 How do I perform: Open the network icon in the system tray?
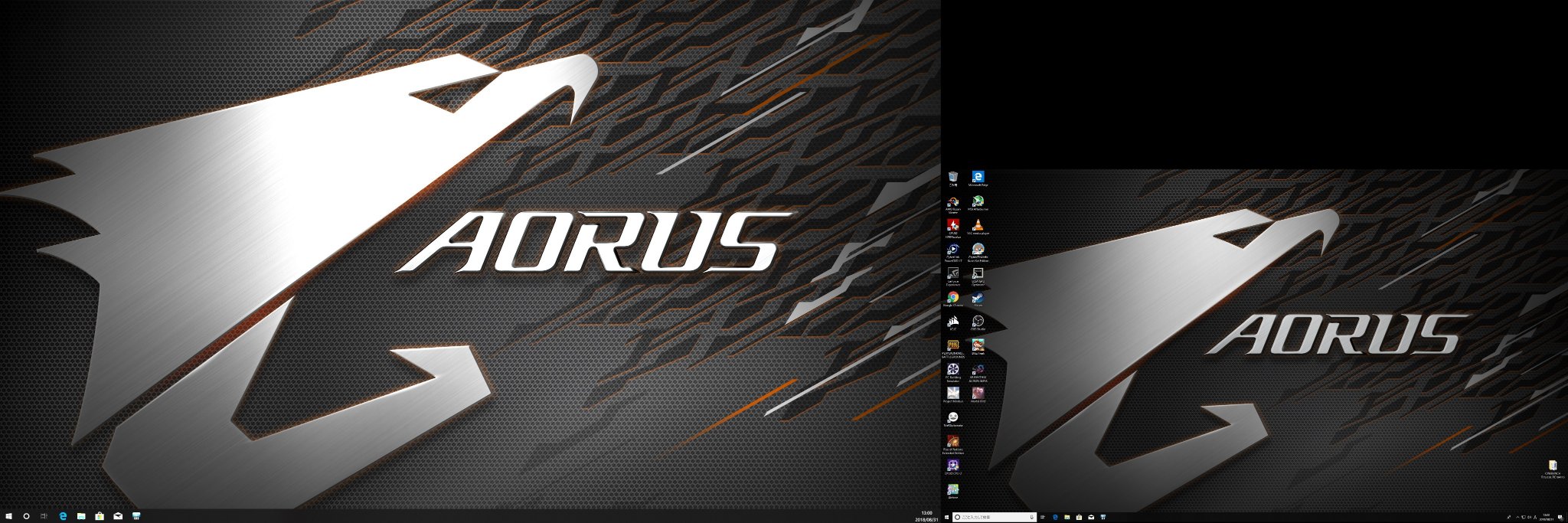[x=1523, y=517]
